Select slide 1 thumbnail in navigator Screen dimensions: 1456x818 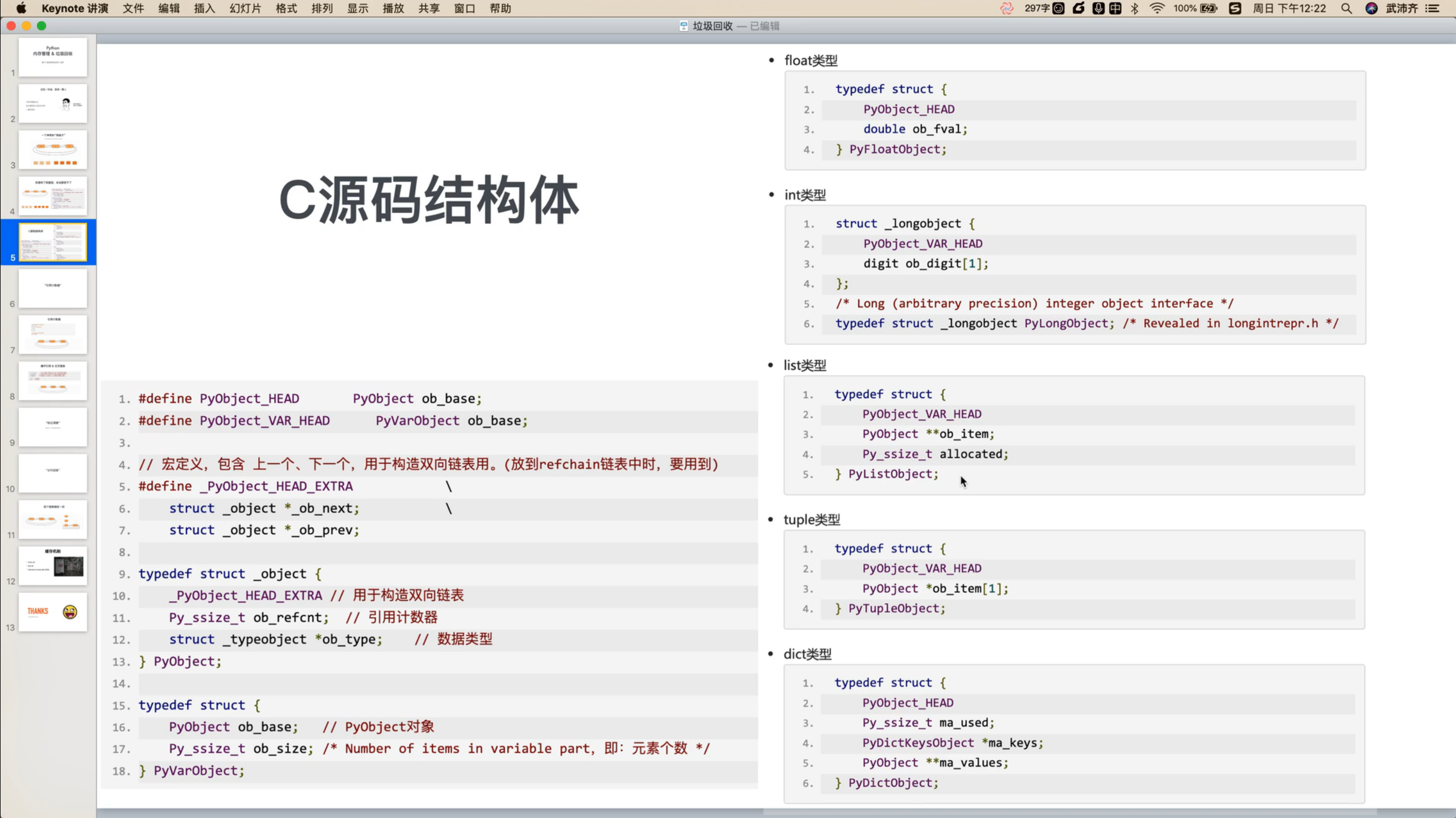pyautogui.click(x=53, y=57)
